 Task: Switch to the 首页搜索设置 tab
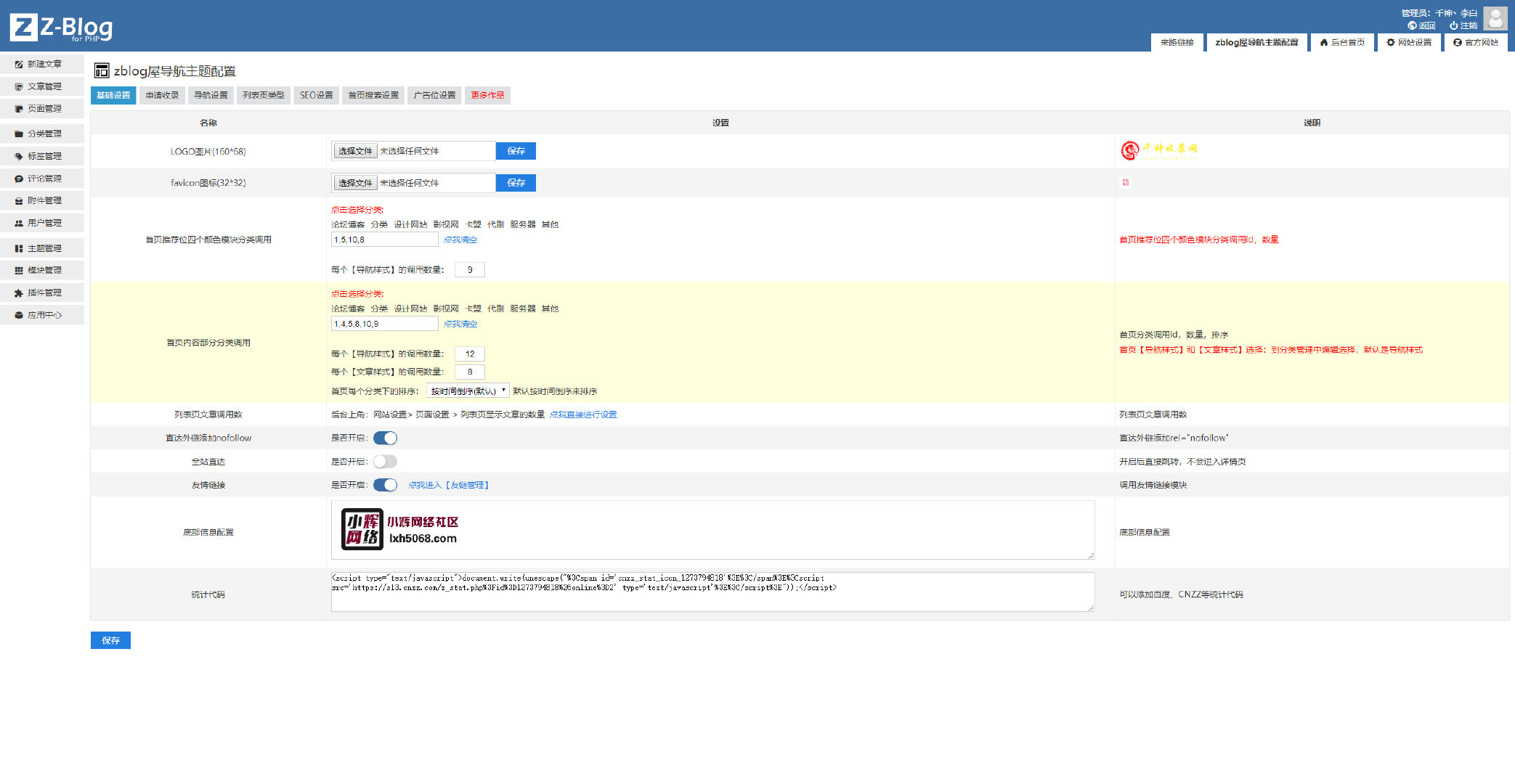point(373,95)
